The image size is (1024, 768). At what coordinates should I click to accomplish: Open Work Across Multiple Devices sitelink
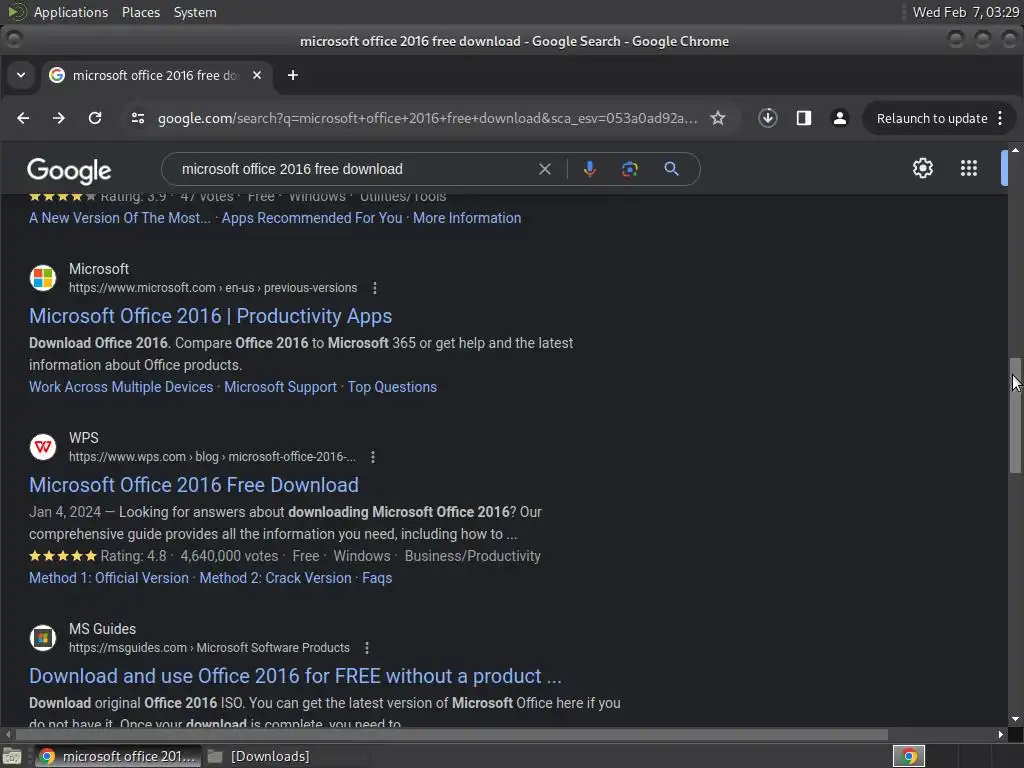tap(121, 387)
